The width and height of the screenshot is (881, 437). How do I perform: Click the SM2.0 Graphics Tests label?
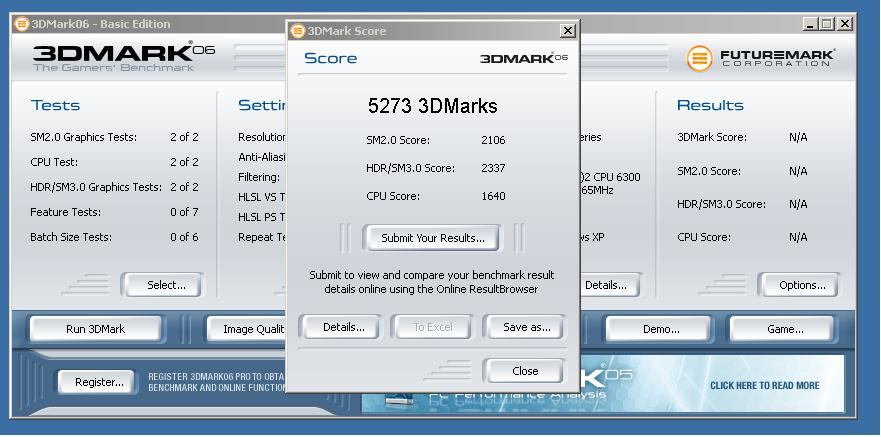84,137
